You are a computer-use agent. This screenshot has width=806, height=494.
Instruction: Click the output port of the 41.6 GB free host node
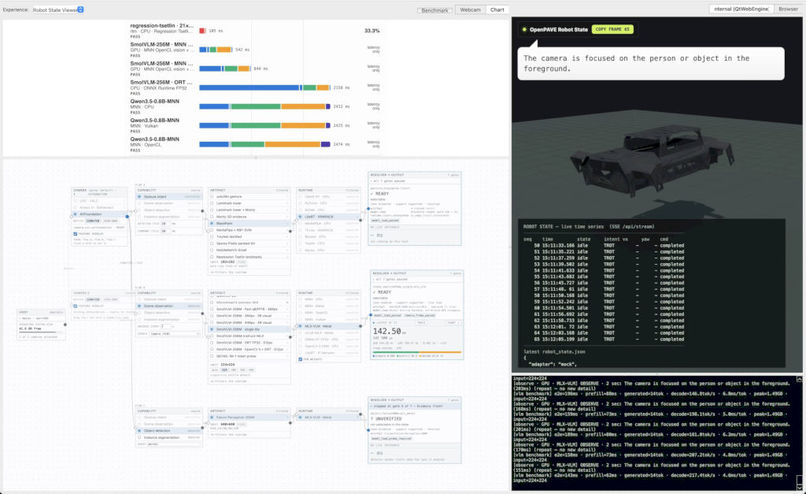65,325
